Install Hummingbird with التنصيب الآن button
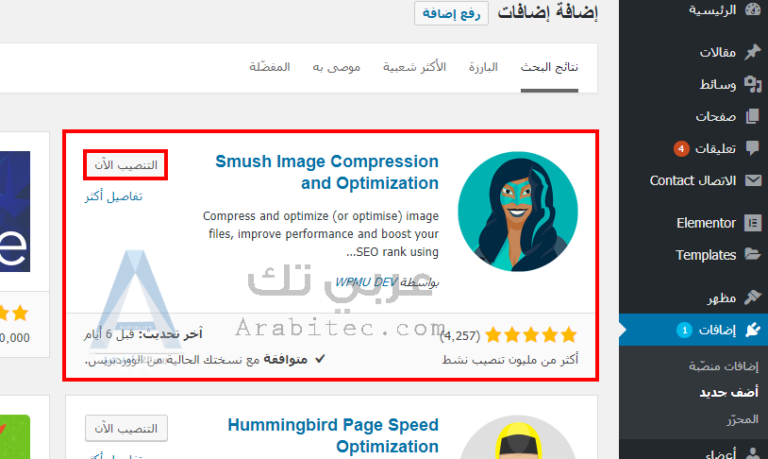This screenshot has width=768, height=459. coord(126,429)
